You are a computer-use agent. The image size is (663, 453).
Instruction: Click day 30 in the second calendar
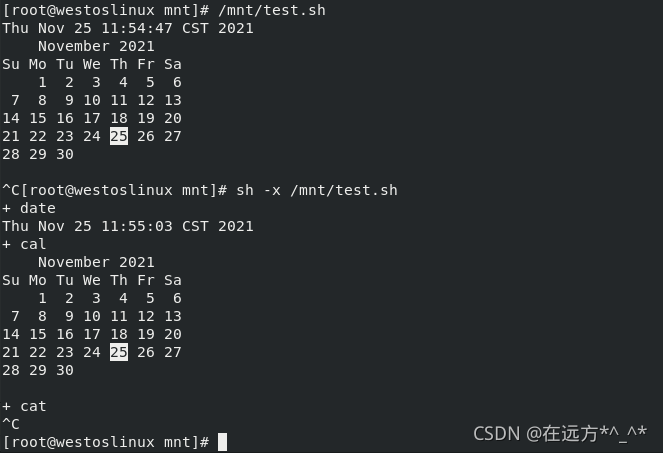tap(65, 371)
